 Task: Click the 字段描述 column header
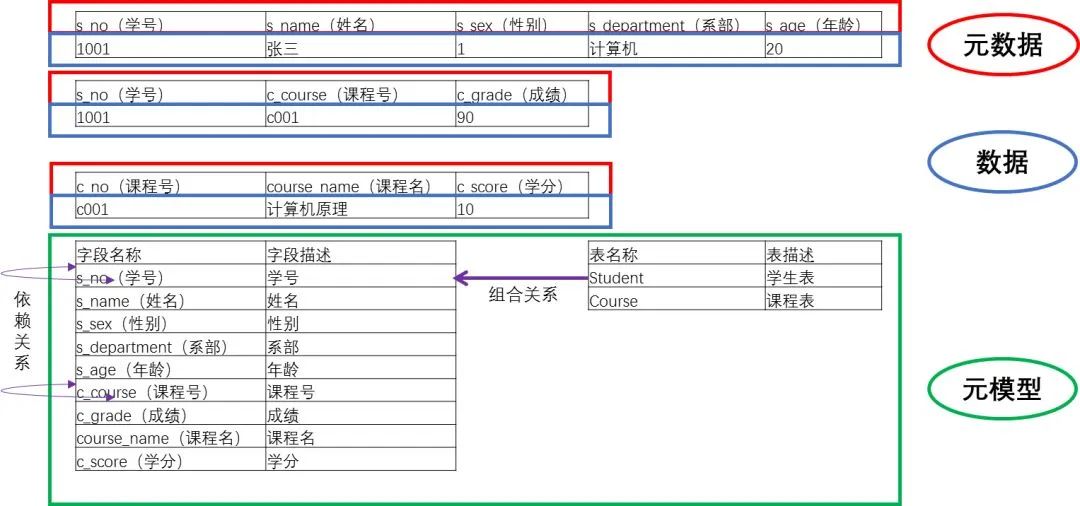coord(360,253)
